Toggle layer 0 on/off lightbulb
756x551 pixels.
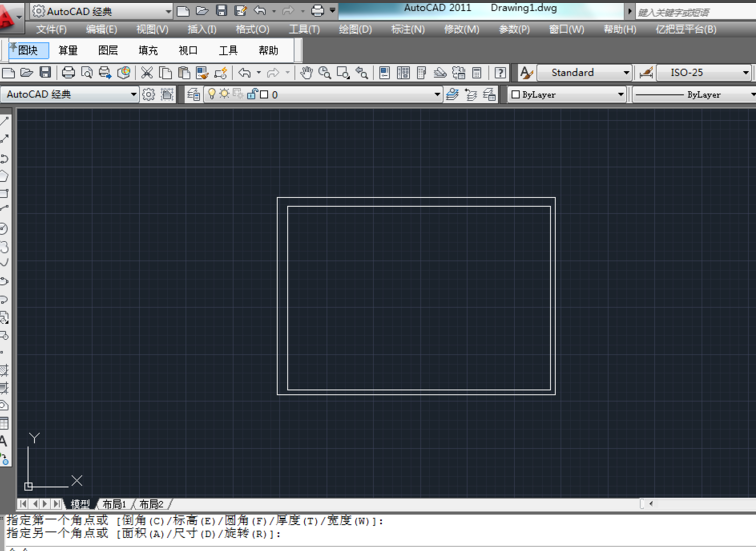click(x=212, y=94)
